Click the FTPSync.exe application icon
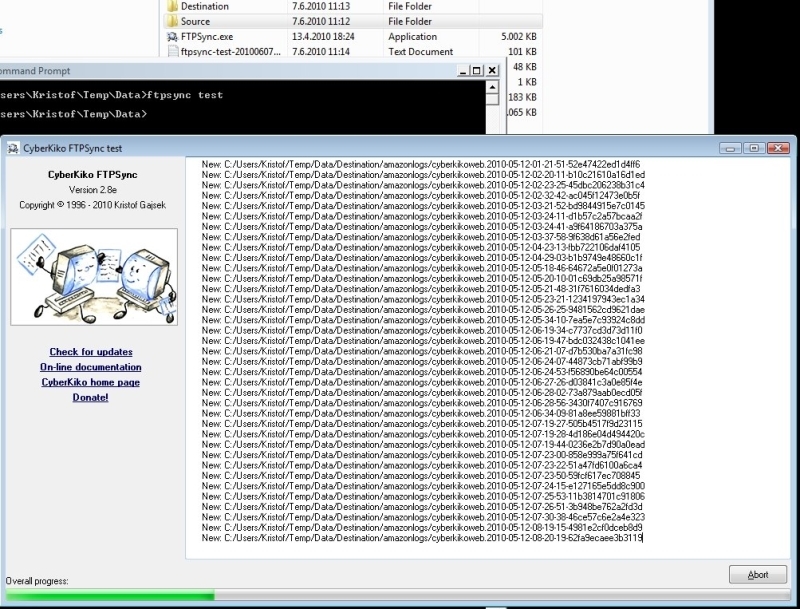This screenshot has height=609, width=800. click(173, 36)
